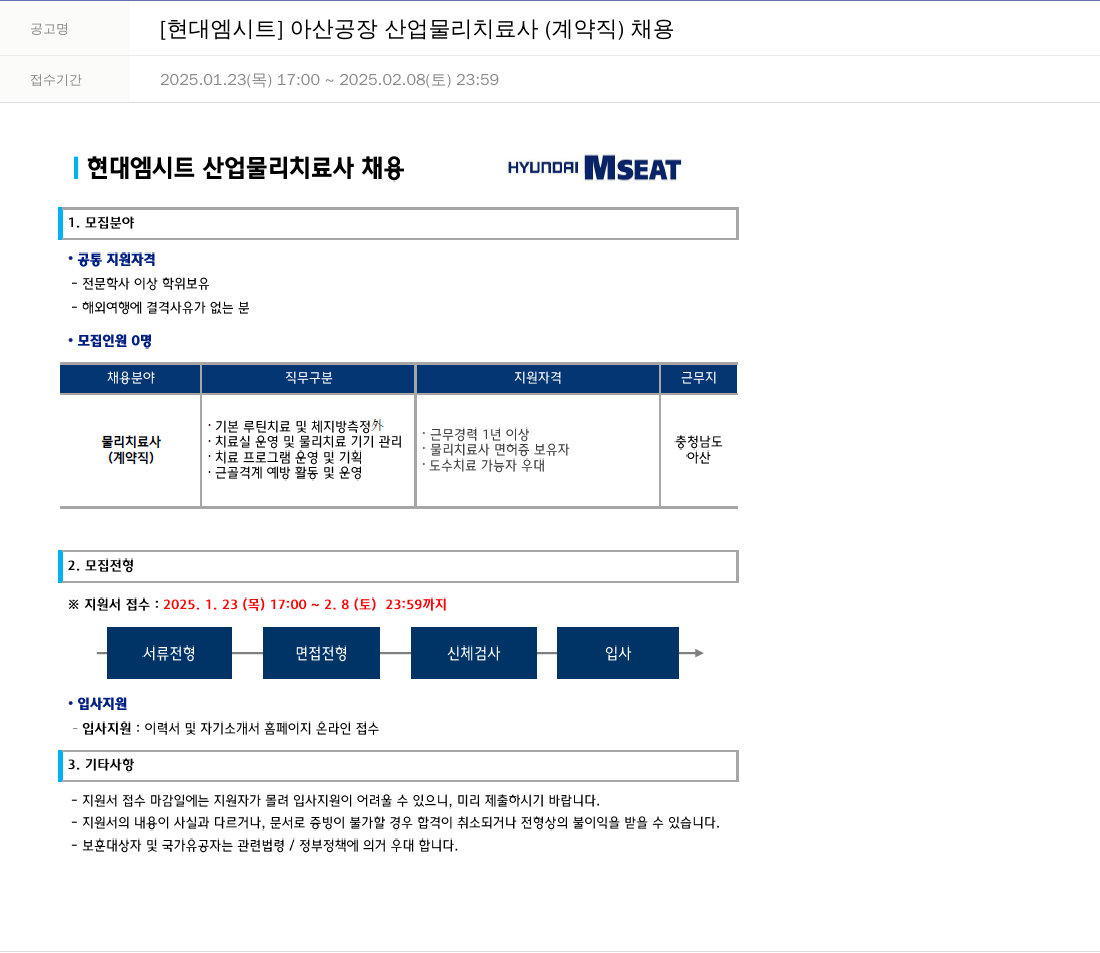This screenshot has width=1100, height=953.
Task: Click the 물리치료사 (계약직) table cell
Action: 131,449
